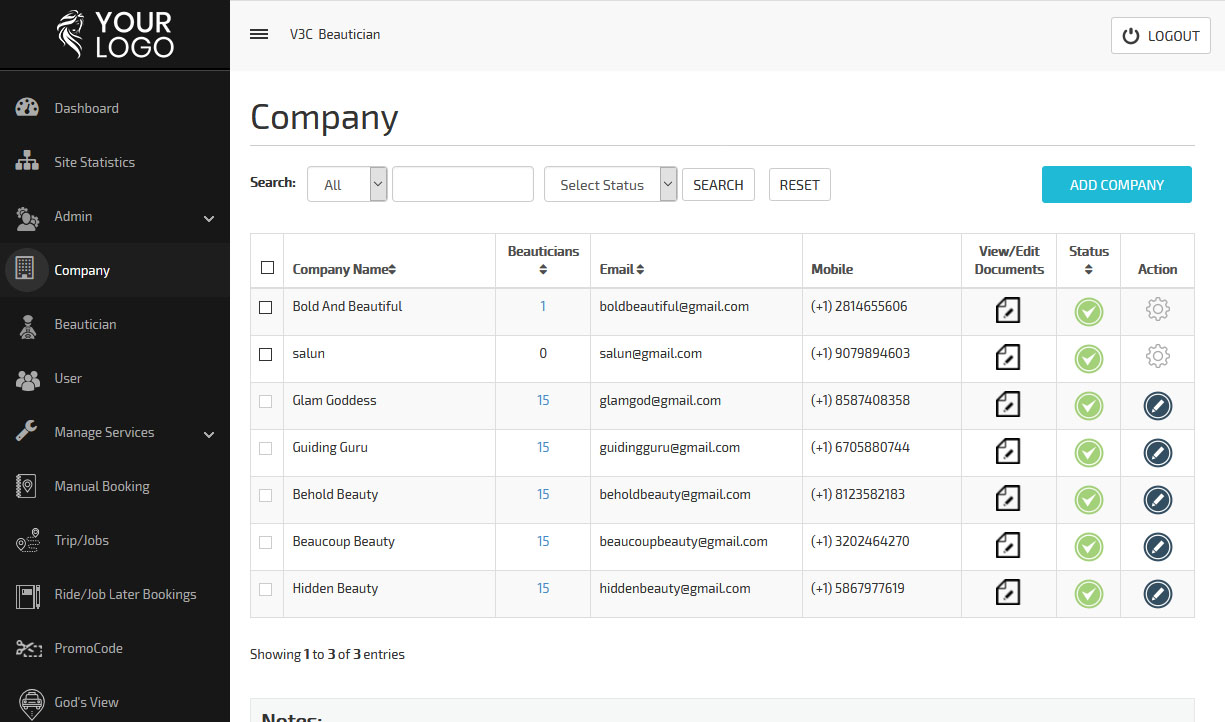Sort table by Status column
1225x722 pixels.
click(x=1089, y=260)
